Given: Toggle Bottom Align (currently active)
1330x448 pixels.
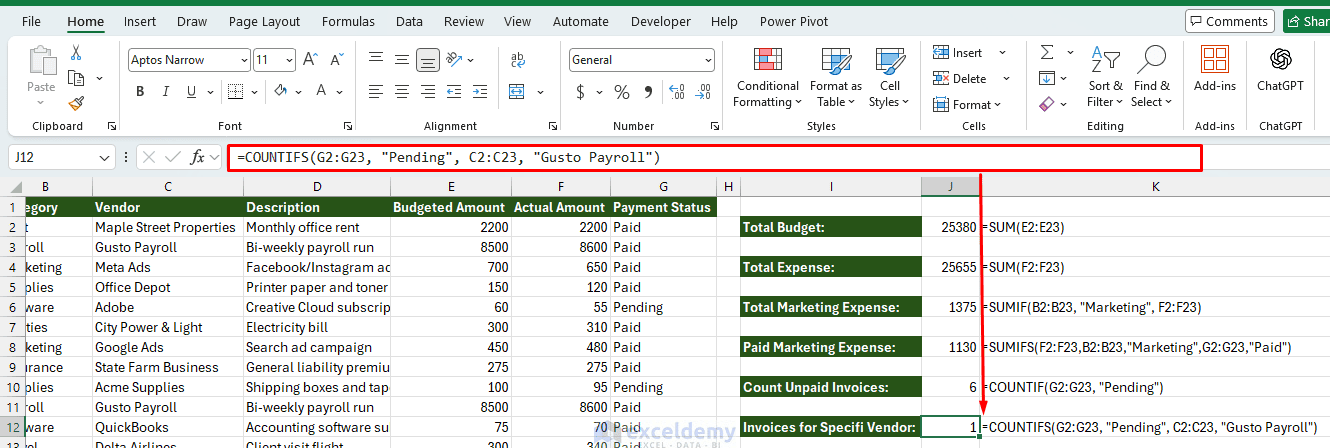Looking at the screenshot, I should pyautogui.click(x=428, y=60).
